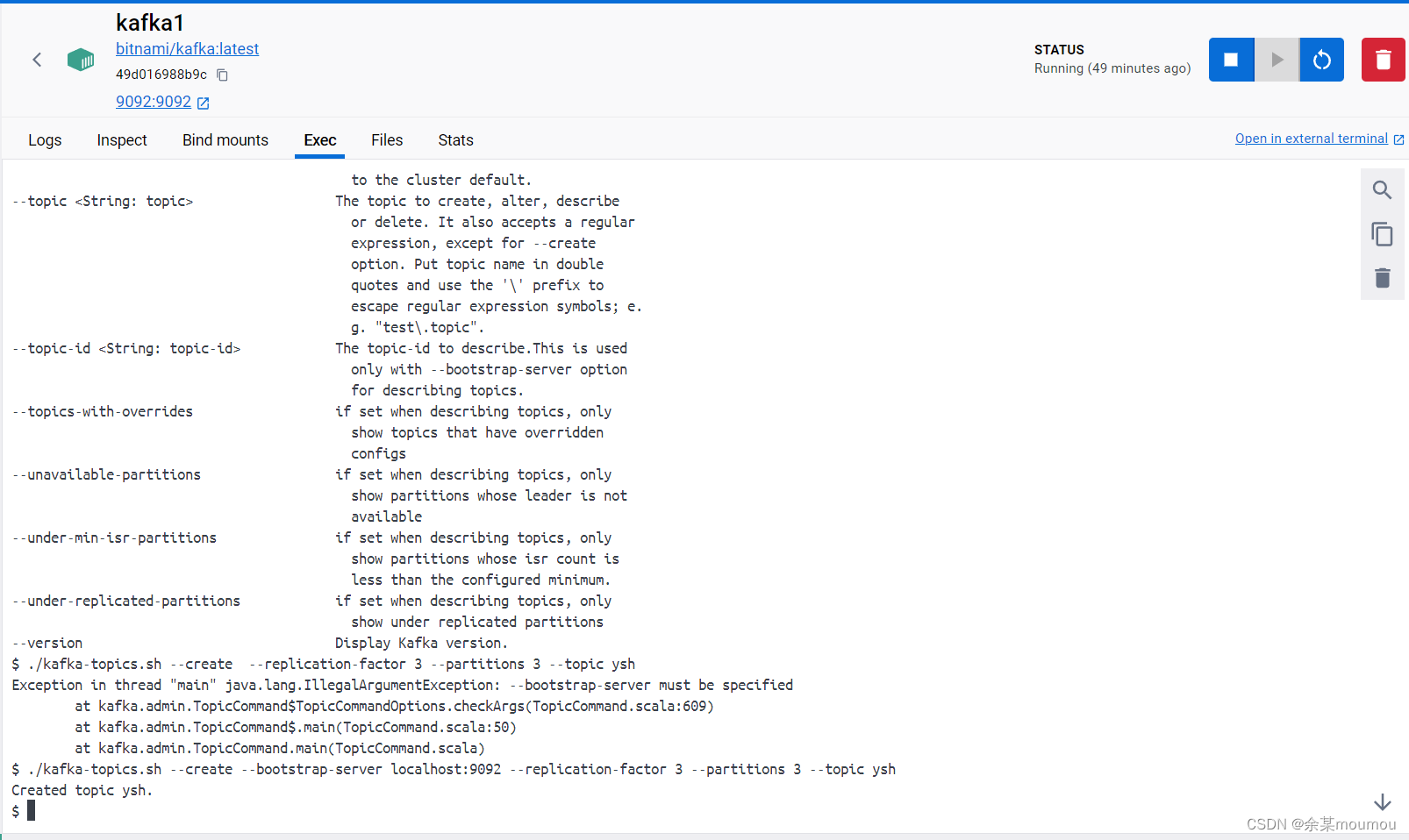Click the TopicCommand.scala:609 stack trace line

point(395,706)
